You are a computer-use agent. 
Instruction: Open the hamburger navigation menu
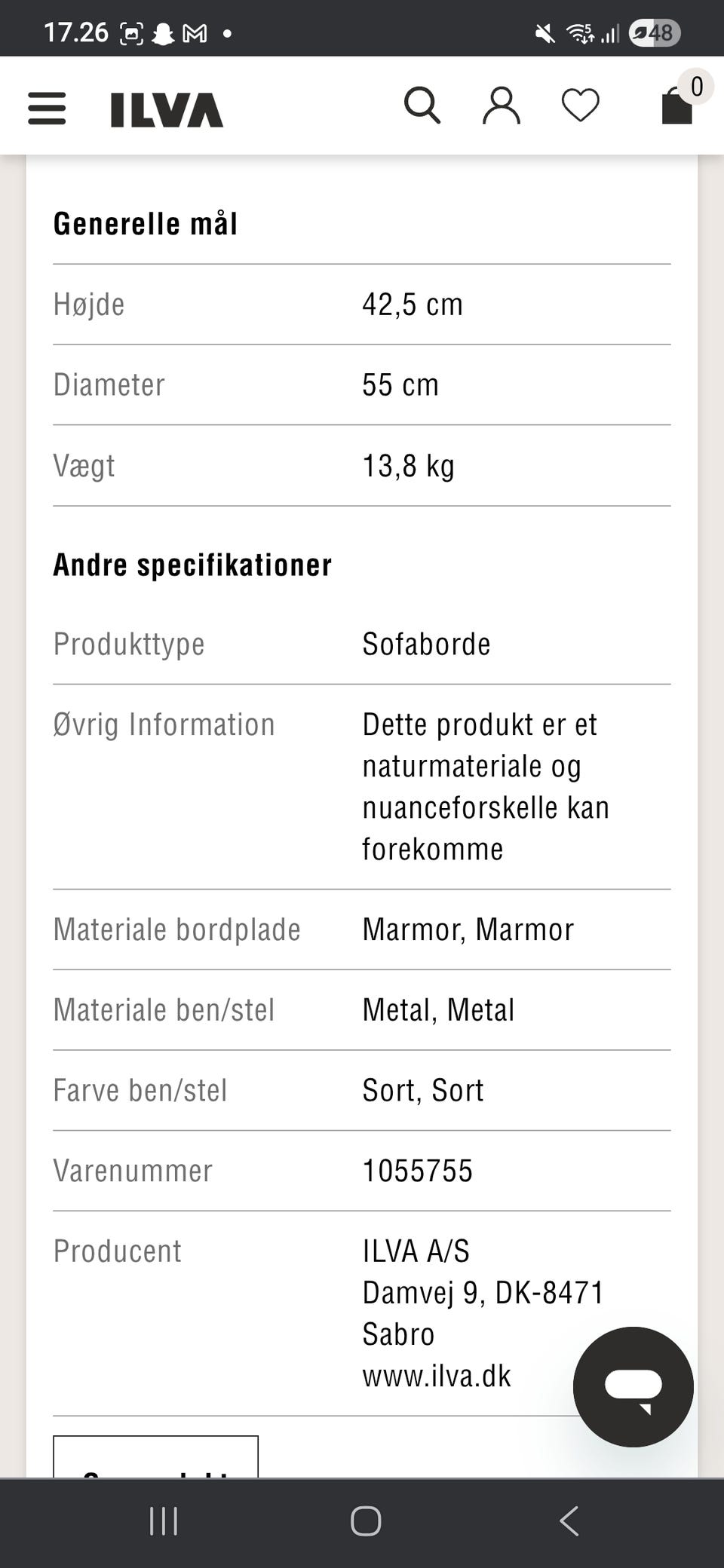coord(47,109)
